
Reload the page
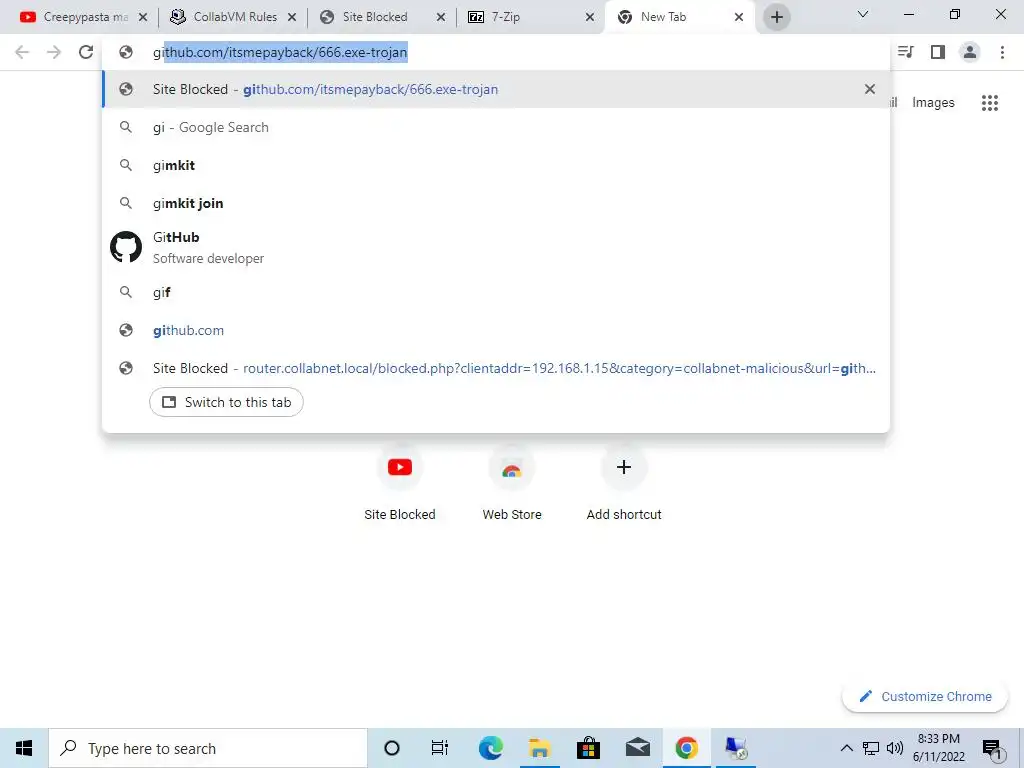[86, 52]
